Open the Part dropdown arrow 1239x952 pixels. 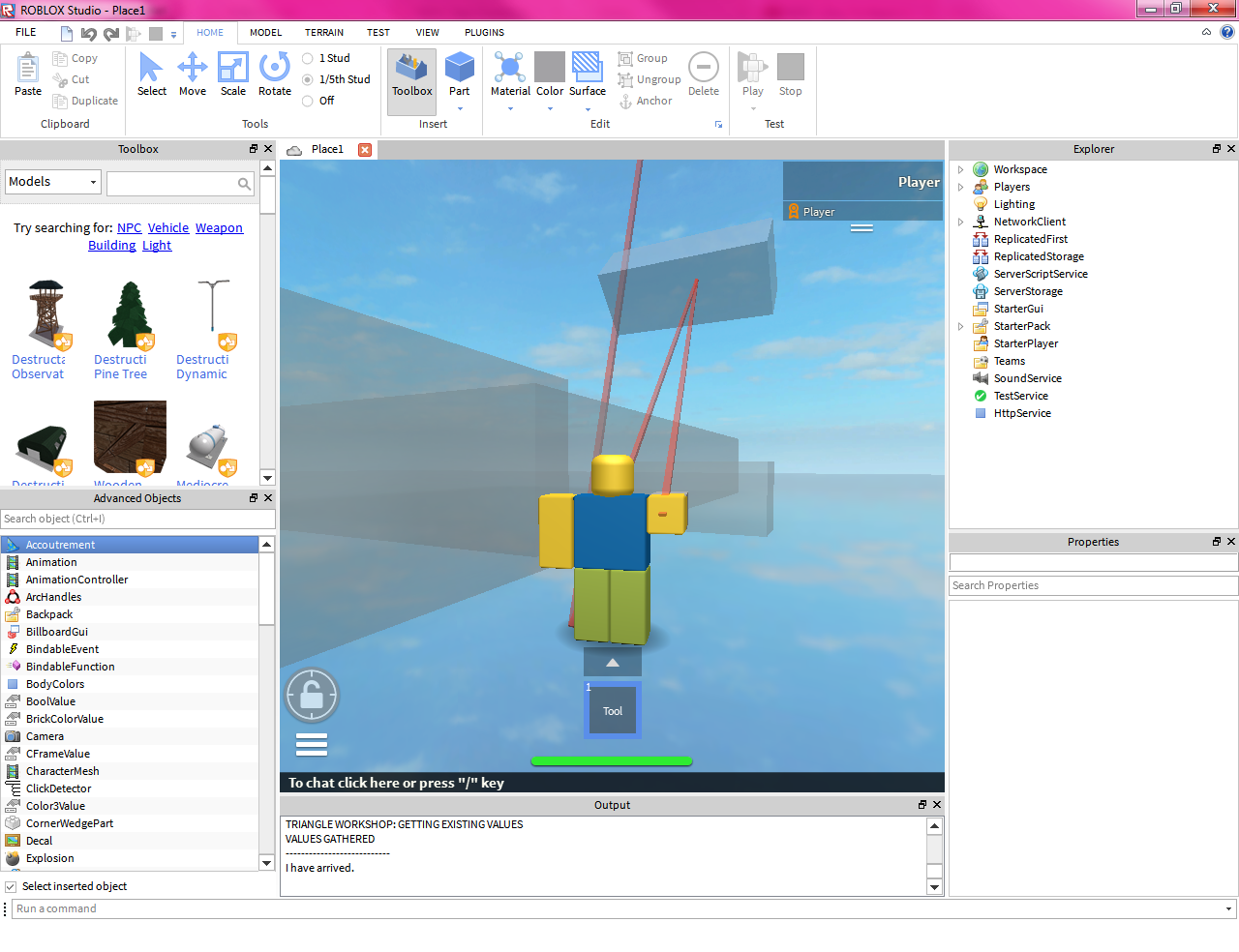[x=460, y=108]
